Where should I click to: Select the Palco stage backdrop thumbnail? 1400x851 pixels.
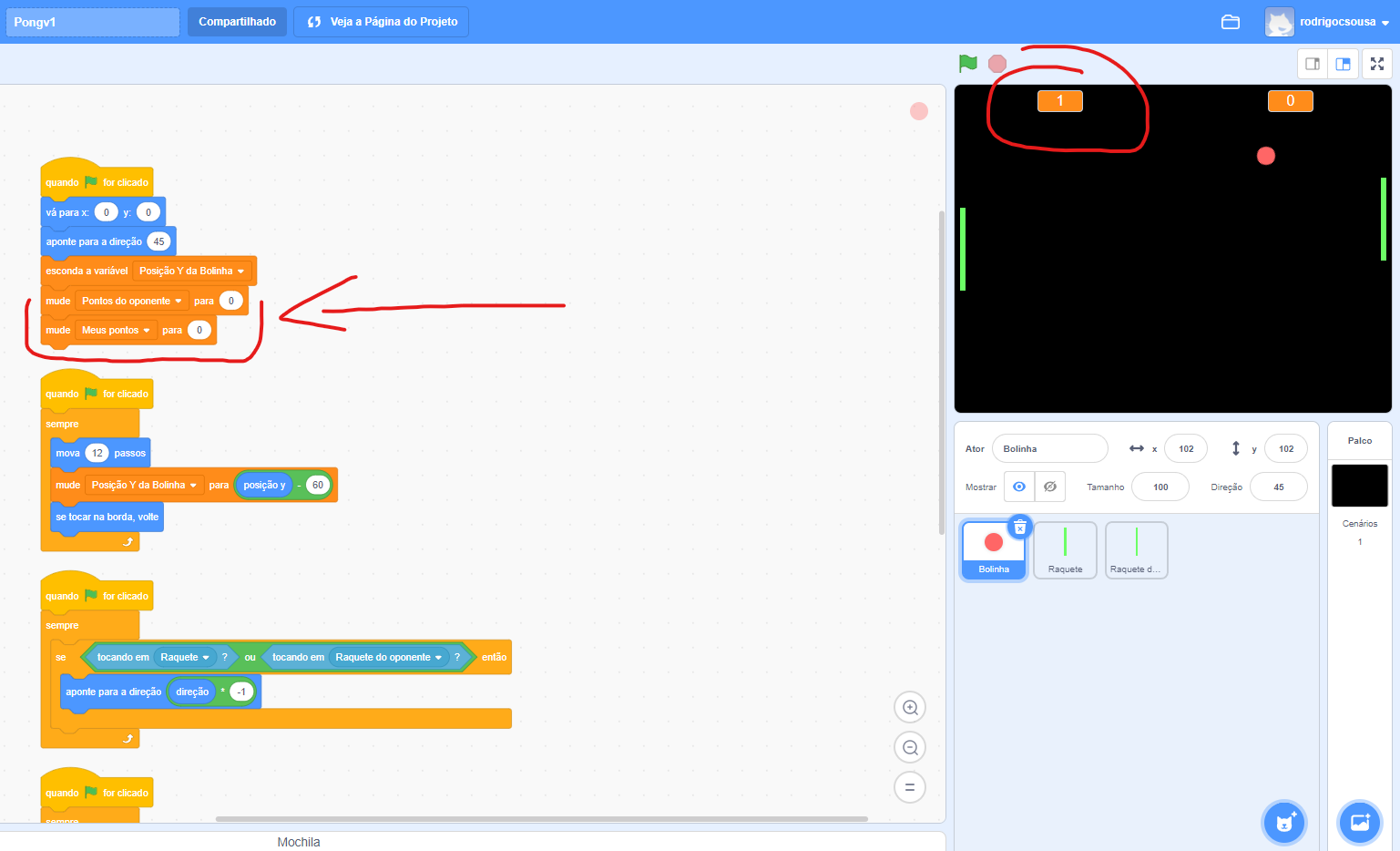tap(1359, 486)
